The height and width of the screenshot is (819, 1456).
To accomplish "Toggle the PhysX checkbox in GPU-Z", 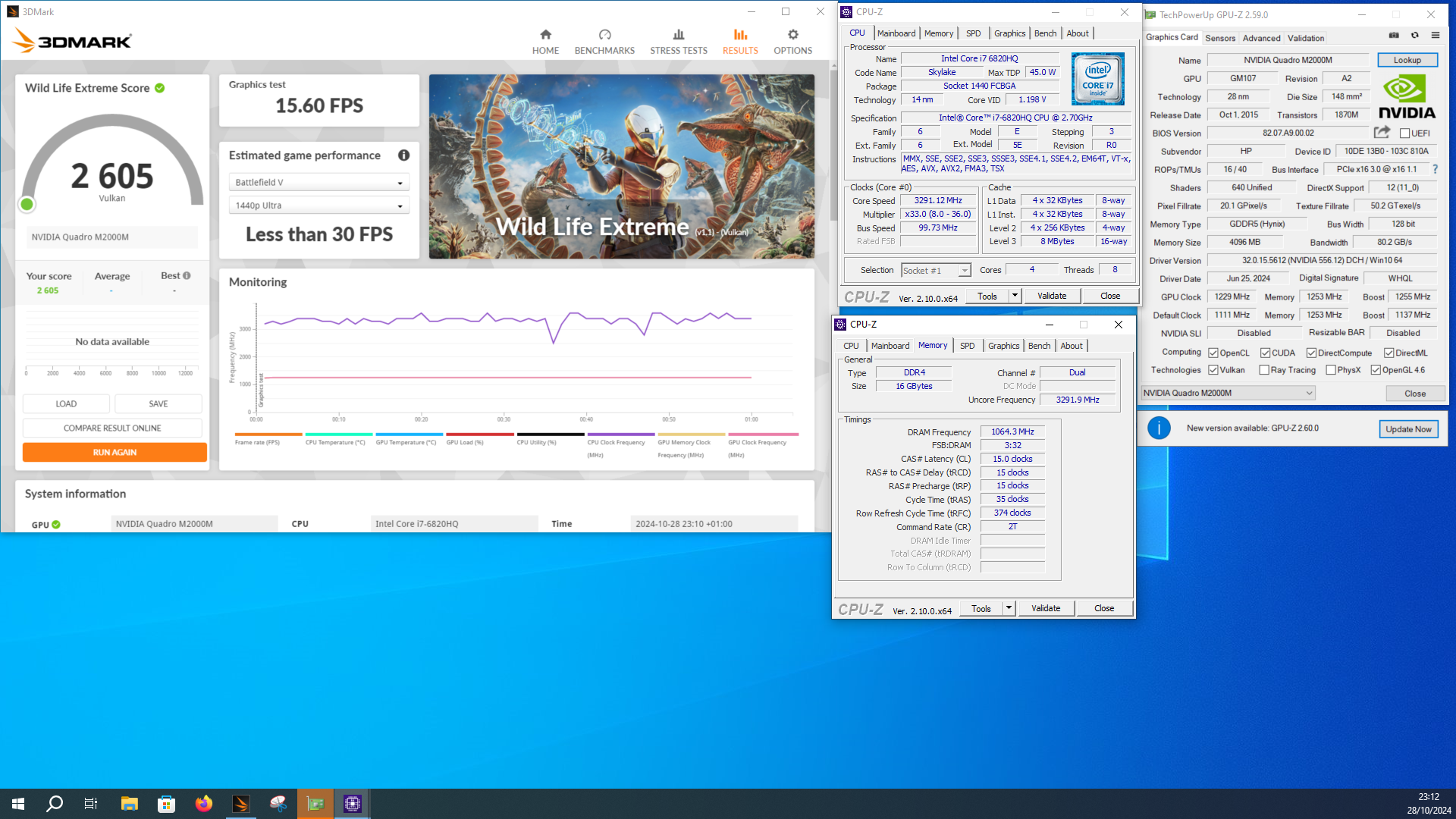I will tap(1331, 370).
